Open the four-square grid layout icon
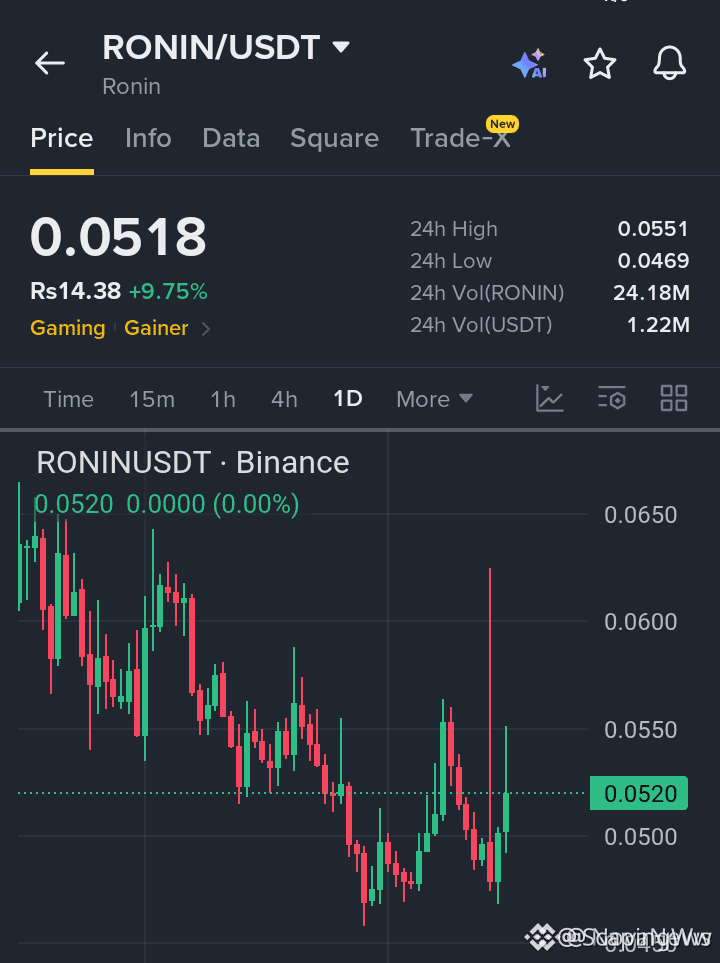720x963 pixels. [x=673, y=399]
